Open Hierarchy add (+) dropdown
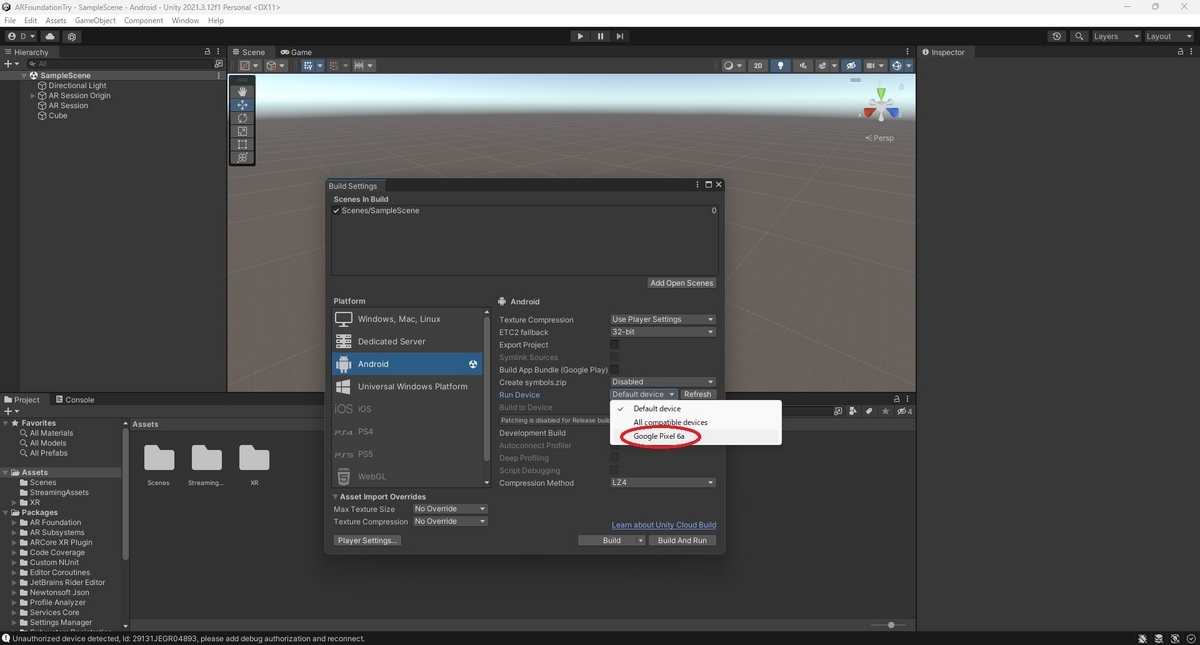 11,64
